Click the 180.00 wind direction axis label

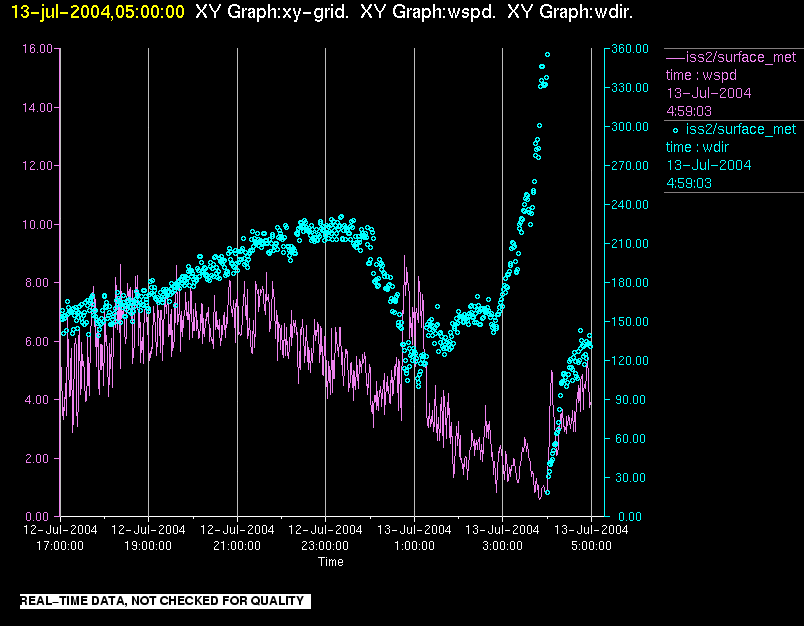click(630, 282)
